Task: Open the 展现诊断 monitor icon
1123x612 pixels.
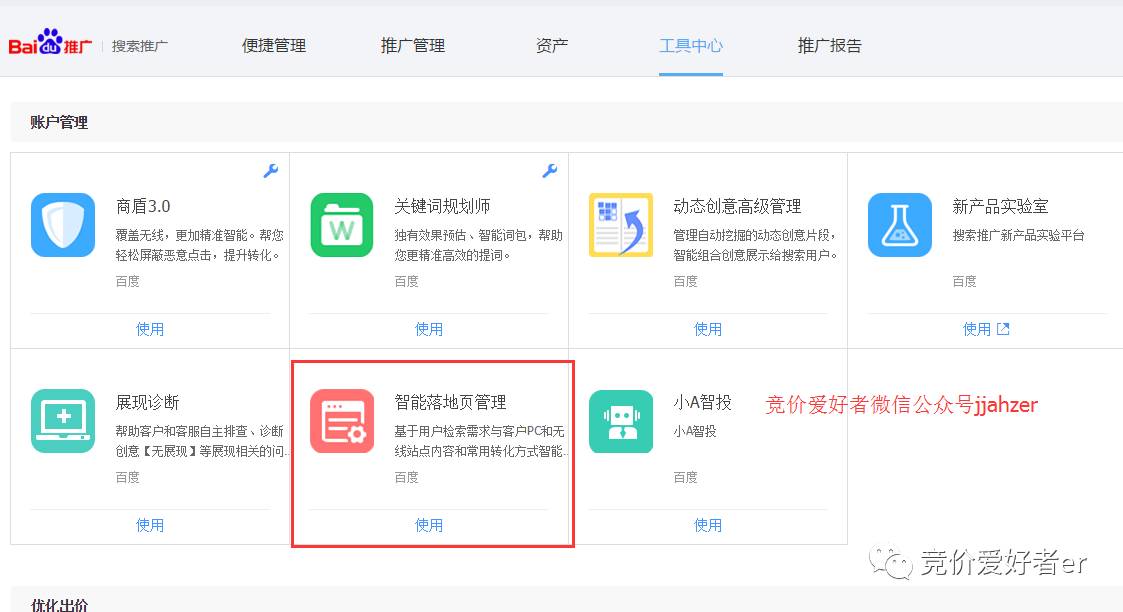Action: pyautogui.click(x=63, y=421)
